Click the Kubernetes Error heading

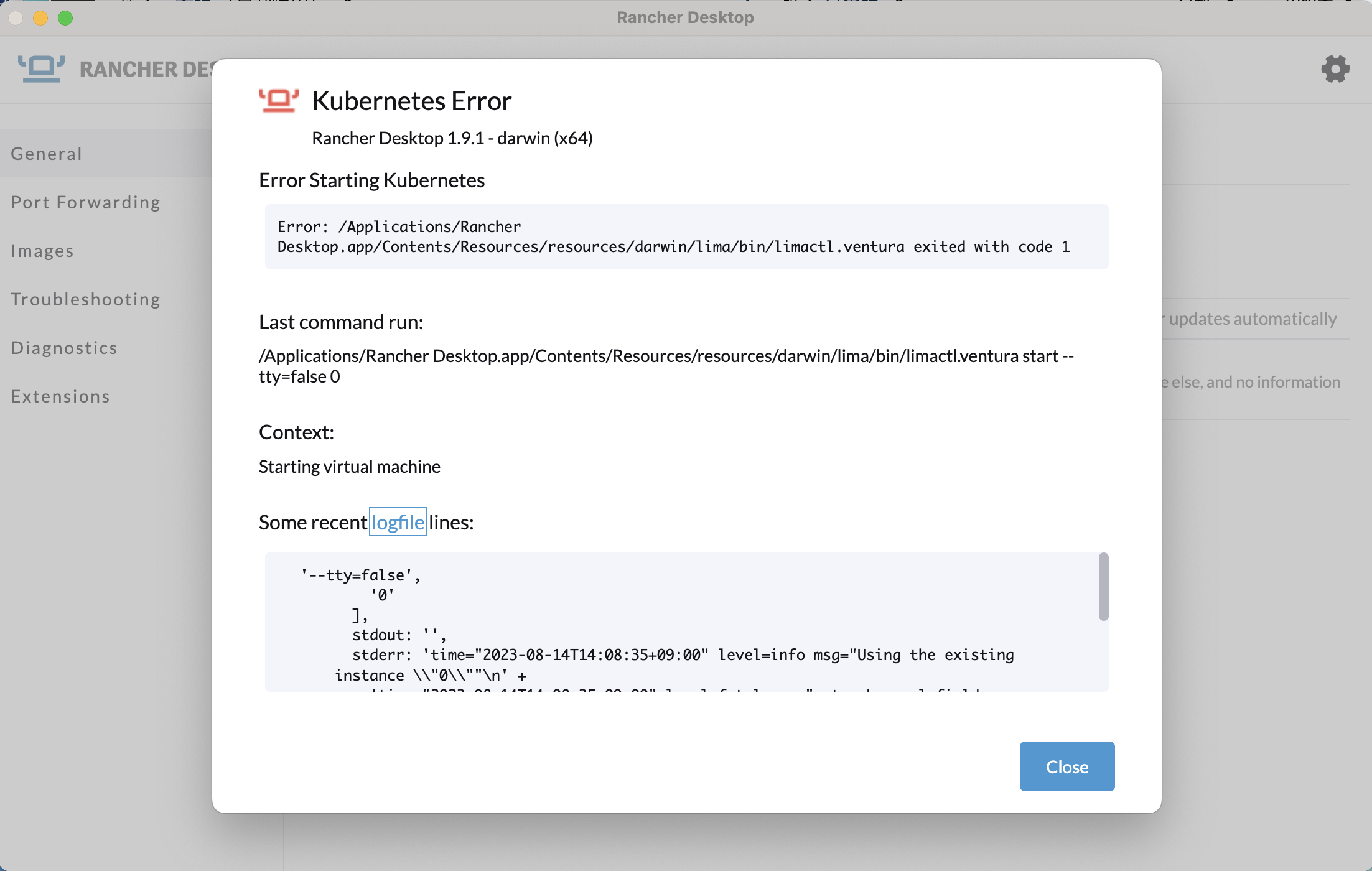pyautogui.click(x=411, y=101)
